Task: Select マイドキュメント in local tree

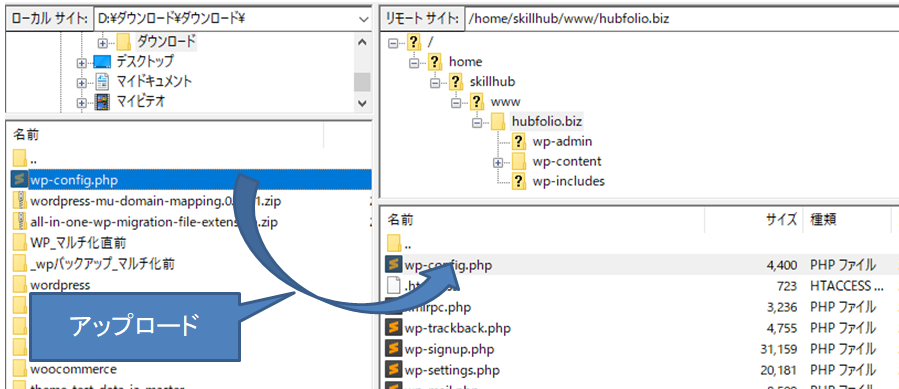Action: tap(154, 81)
